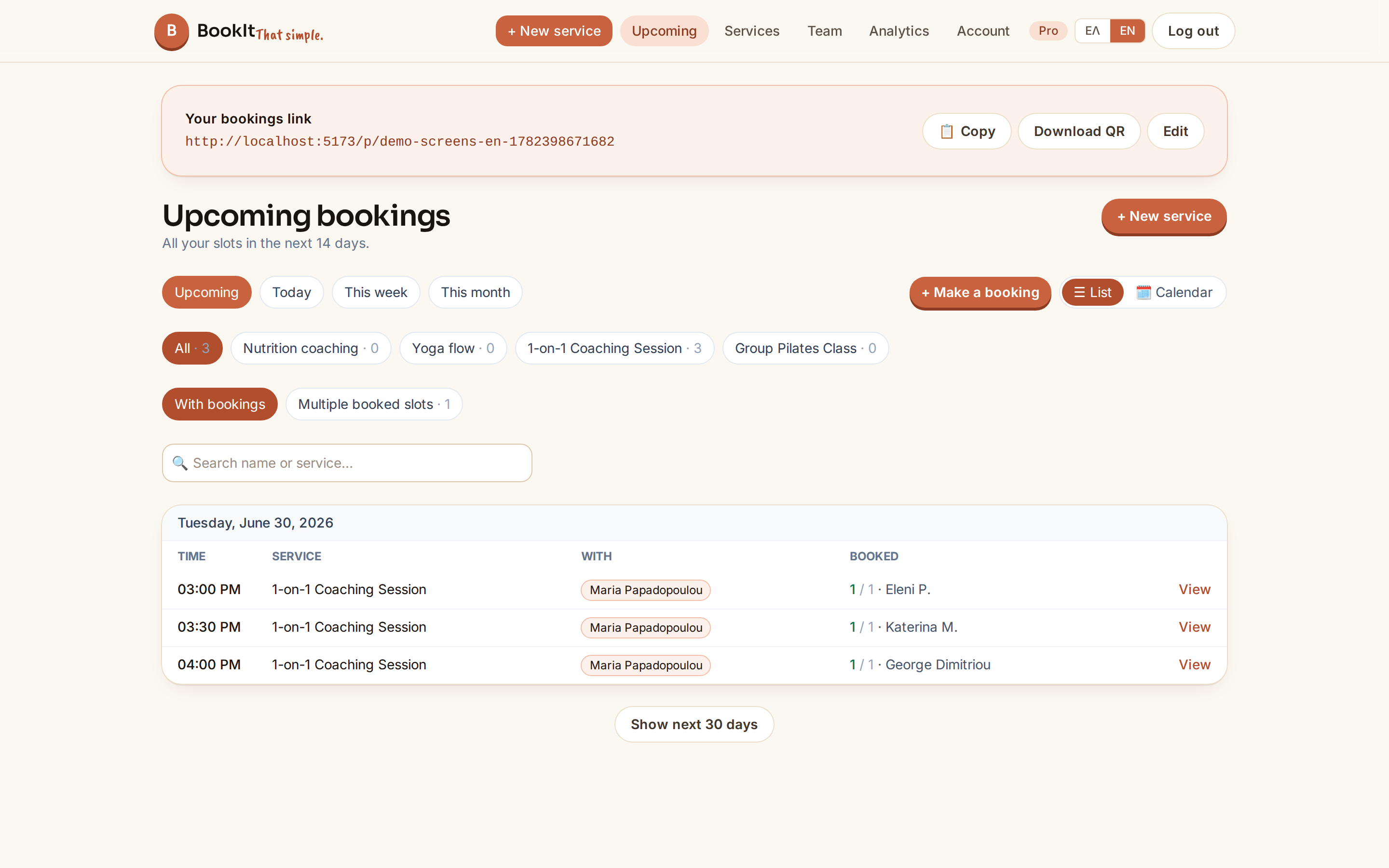Go to the Team page
Screen dimensions: 1389x868
click(825, 31)
